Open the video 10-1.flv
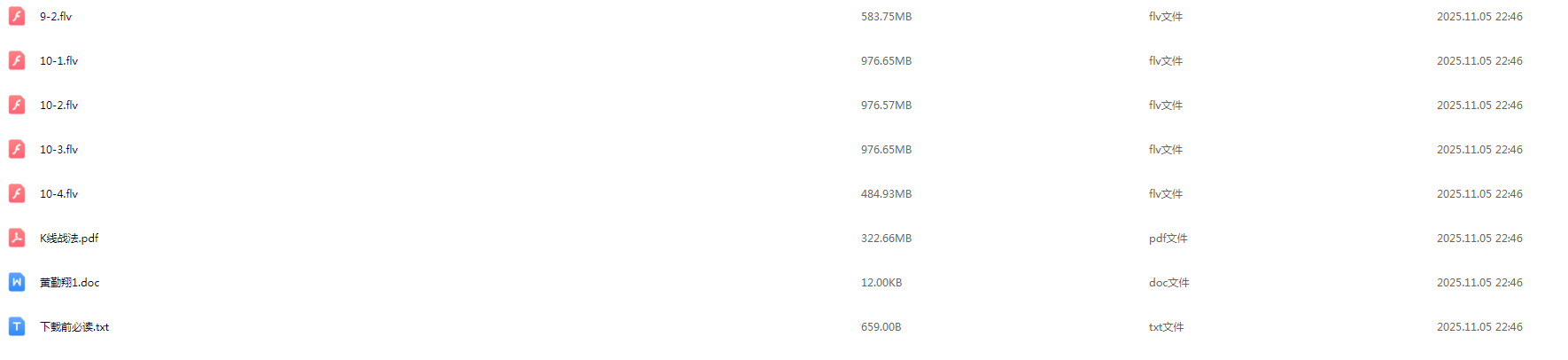This screenshot has height=360, width=1568. pos(58,61)
